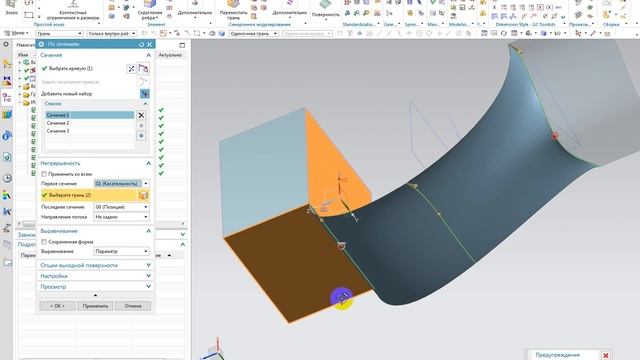Screen dimensions: 640x360
Task: Open the Меню menu
Action: 16,33
